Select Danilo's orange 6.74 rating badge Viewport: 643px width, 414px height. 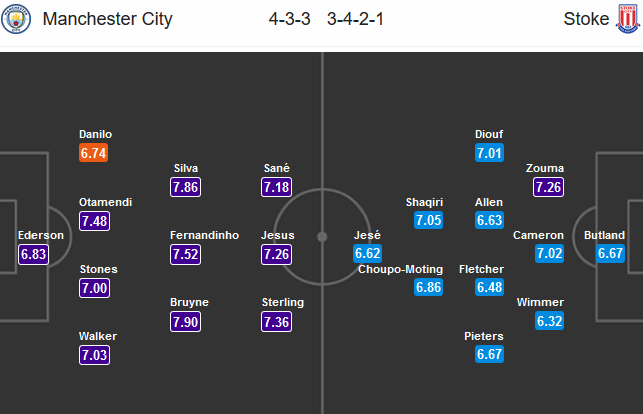(x=93, y=153)
